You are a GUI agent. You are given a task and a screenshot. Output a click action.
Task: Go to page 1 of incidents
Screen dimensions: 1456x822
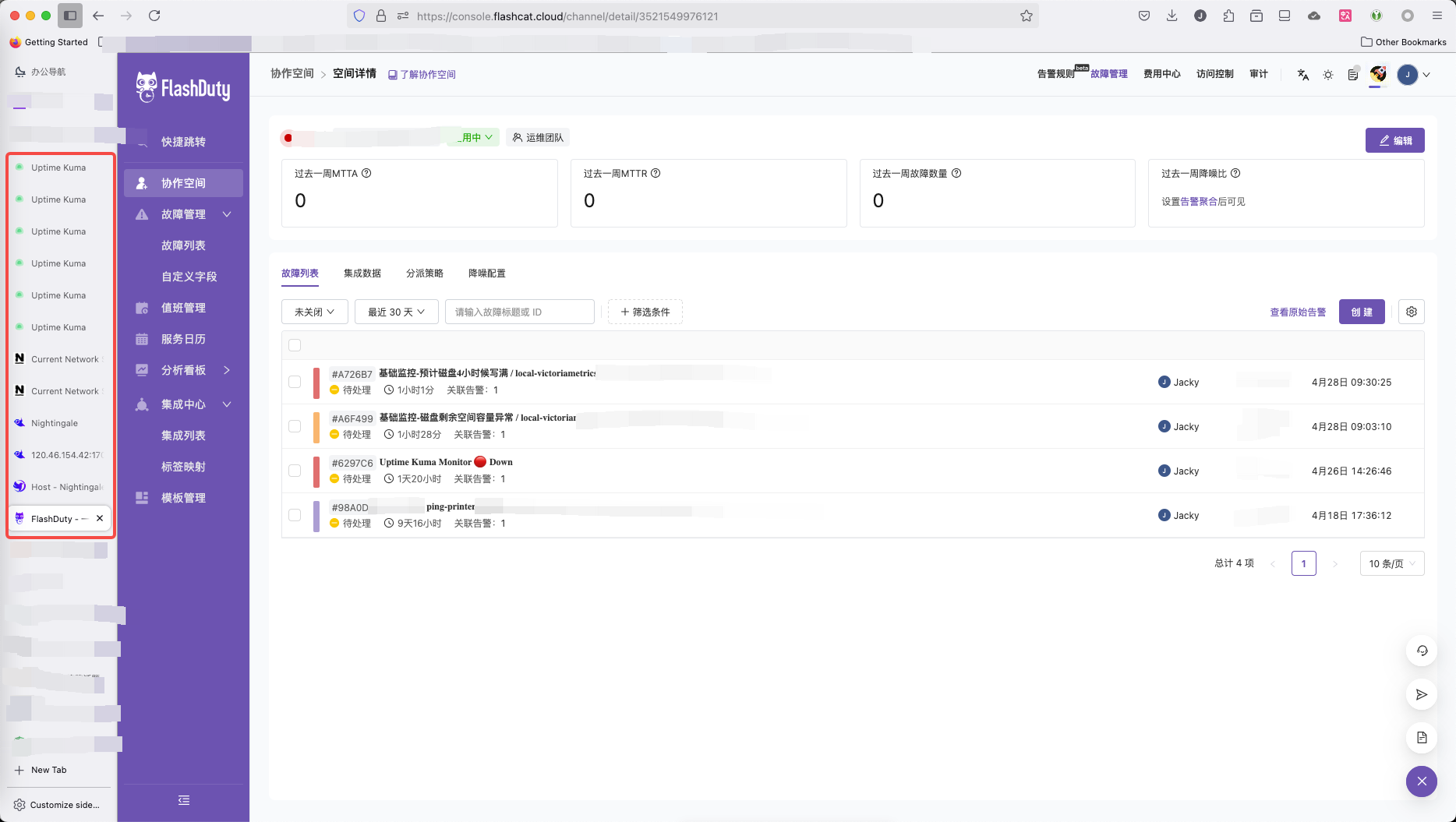tap(1303, 563)
